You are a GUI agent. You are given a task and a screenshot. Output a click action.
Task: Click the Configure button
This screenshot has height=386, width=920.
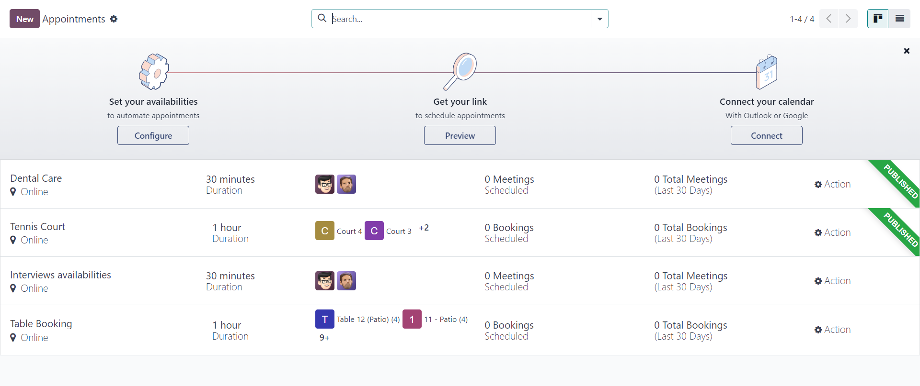(x=153, y=136)
